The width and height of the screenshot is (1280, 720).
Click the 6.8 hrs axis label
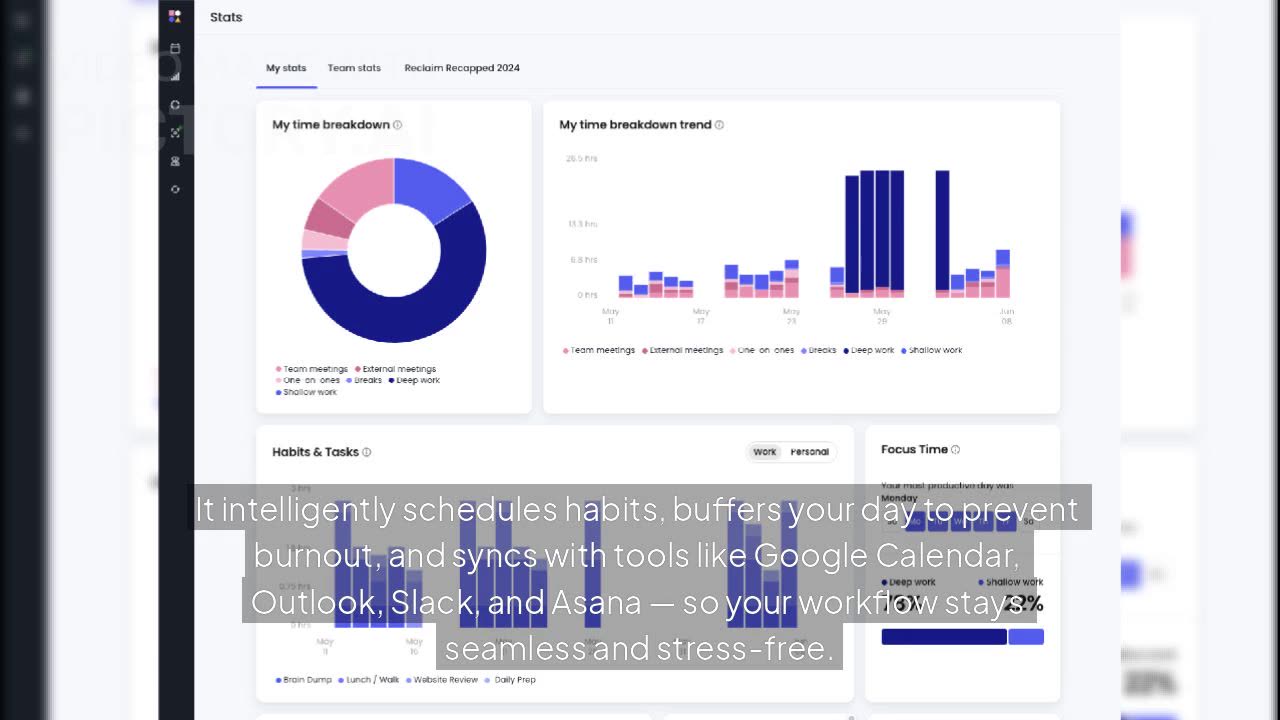pos(584,260)
